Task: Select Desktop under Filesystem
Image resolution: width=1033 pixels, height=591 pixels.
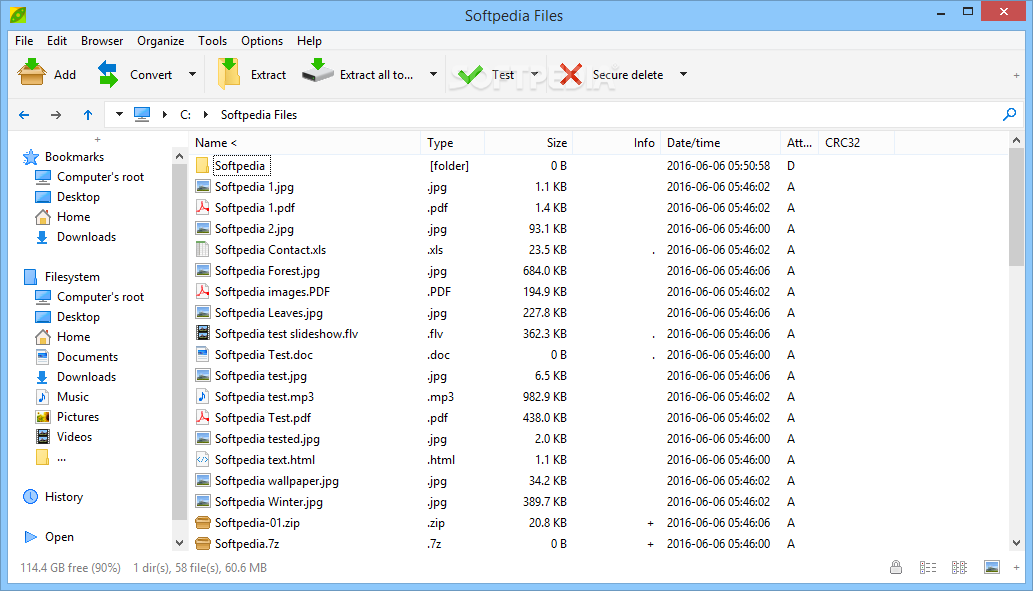Action: pyautogui.click(x=78, y=317)
